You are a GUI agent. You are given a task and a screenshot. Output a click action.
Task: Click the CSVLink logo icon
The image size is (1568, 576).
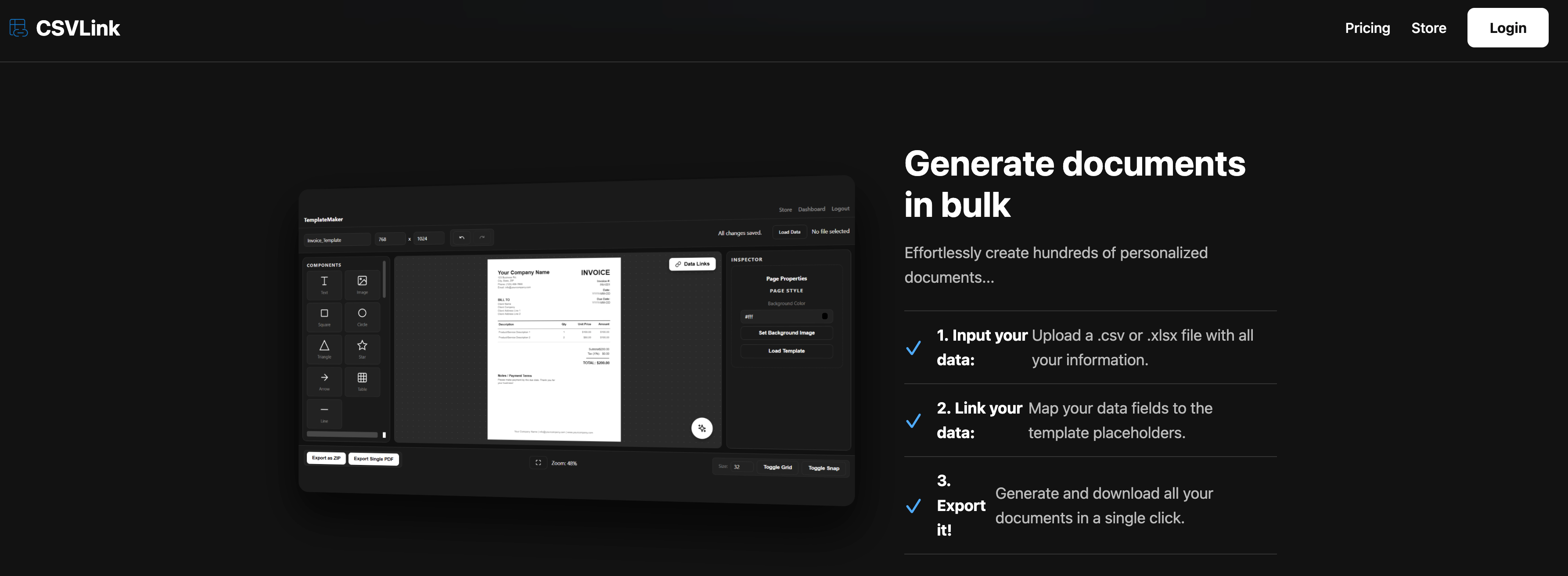click(18, 28)
